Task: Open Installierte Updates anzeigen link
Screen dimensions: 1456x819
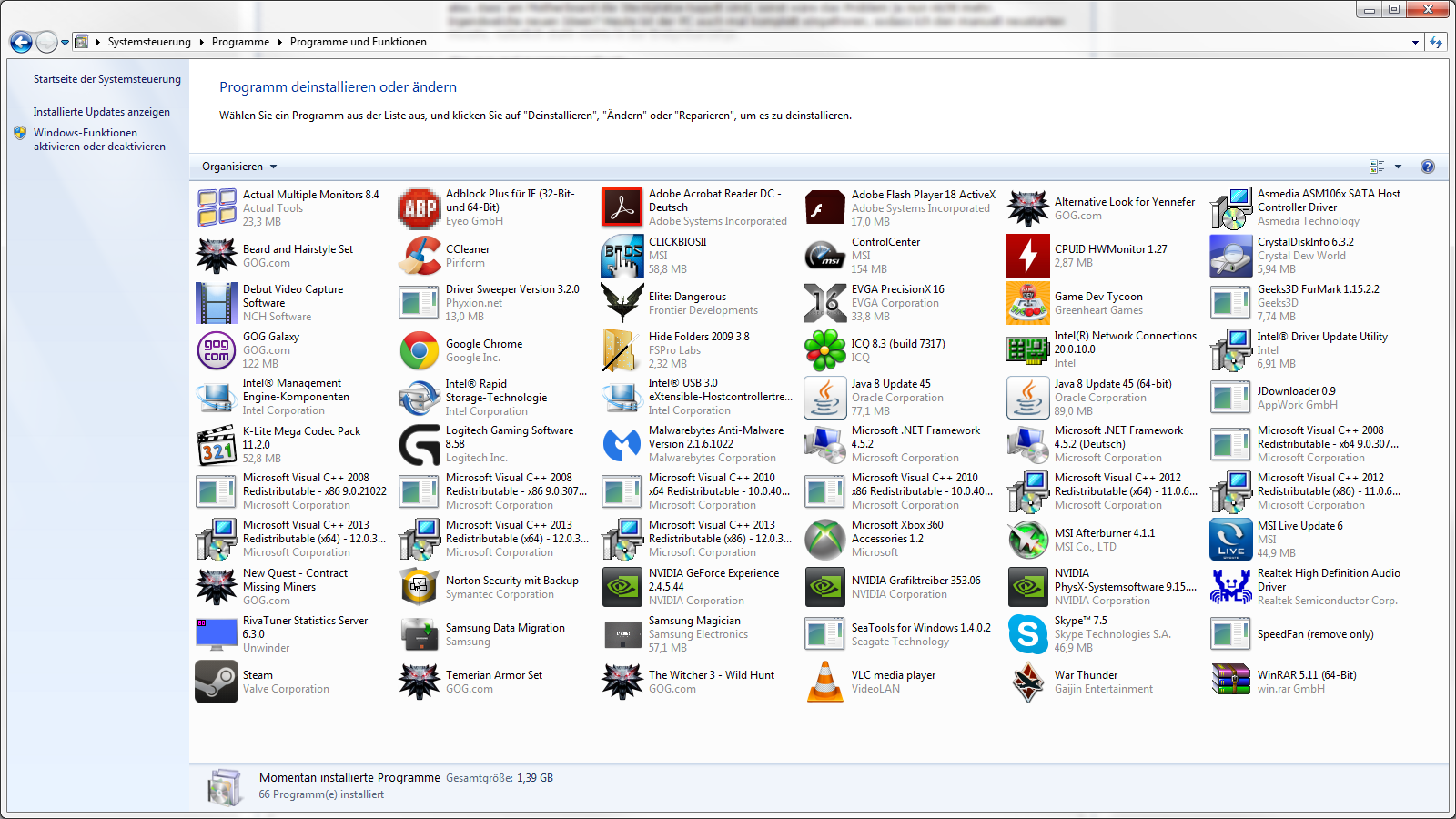Action: click(x=102, y=112)
